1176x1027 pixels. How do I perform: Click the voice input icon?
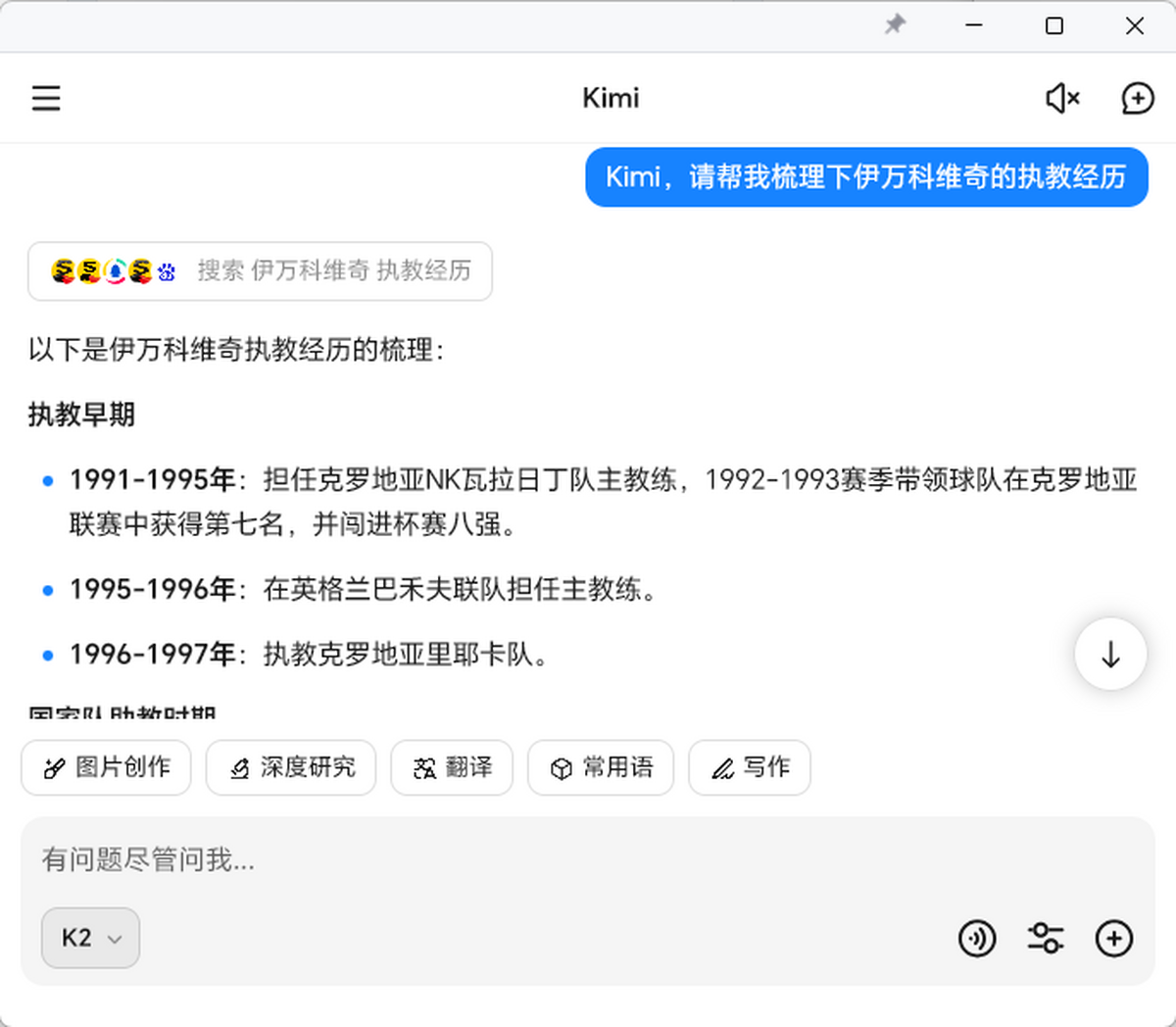coord(976,939)
